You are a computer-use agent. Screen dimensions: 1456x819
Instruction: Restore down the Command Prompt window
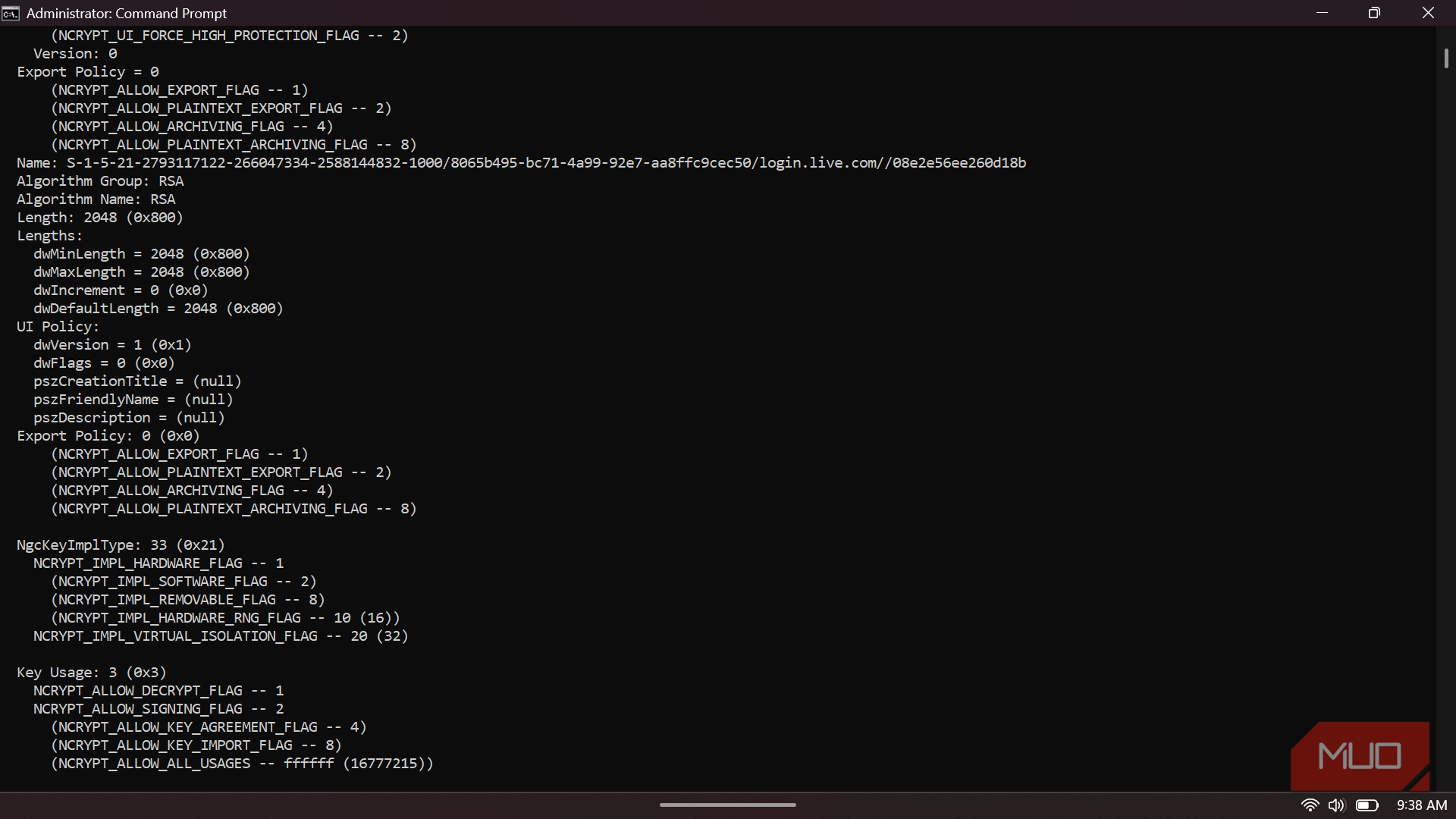click(1374, 13)
